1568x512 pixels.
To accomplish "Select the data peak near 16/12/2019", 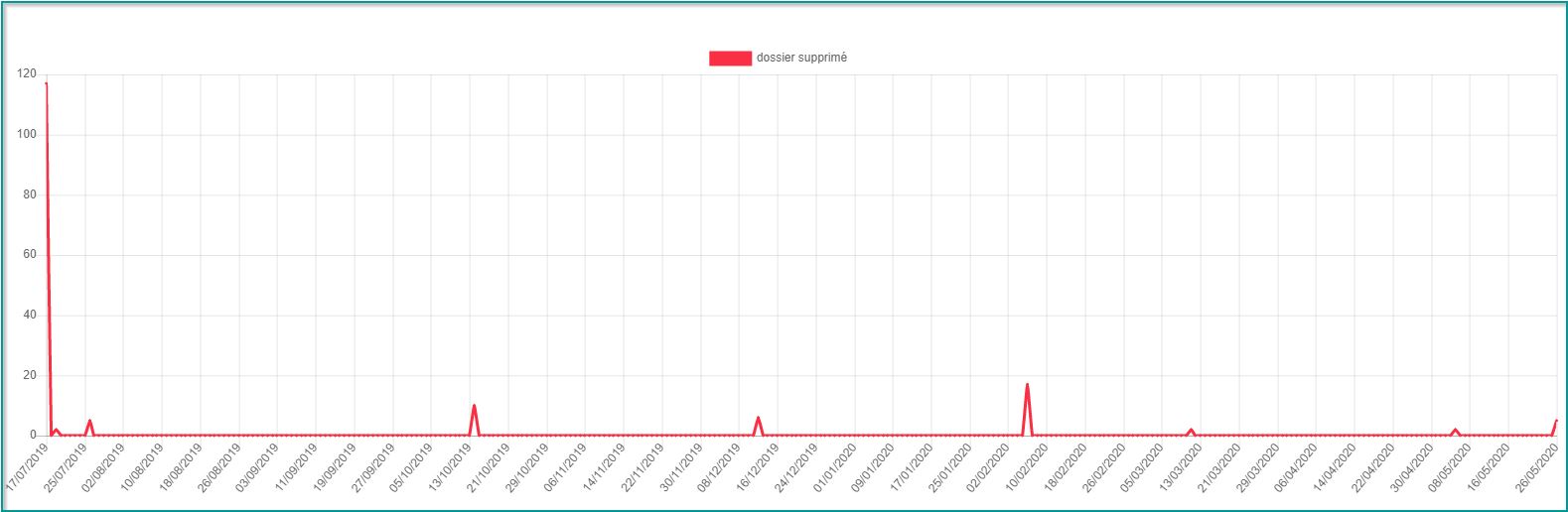I will pyautogui.click(x=758, y=418).
